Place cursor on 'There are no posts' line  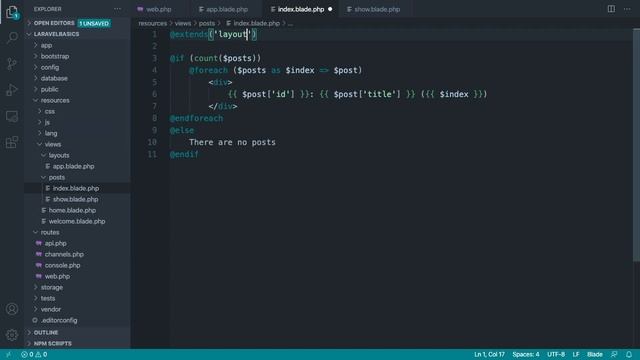(232, 142)
